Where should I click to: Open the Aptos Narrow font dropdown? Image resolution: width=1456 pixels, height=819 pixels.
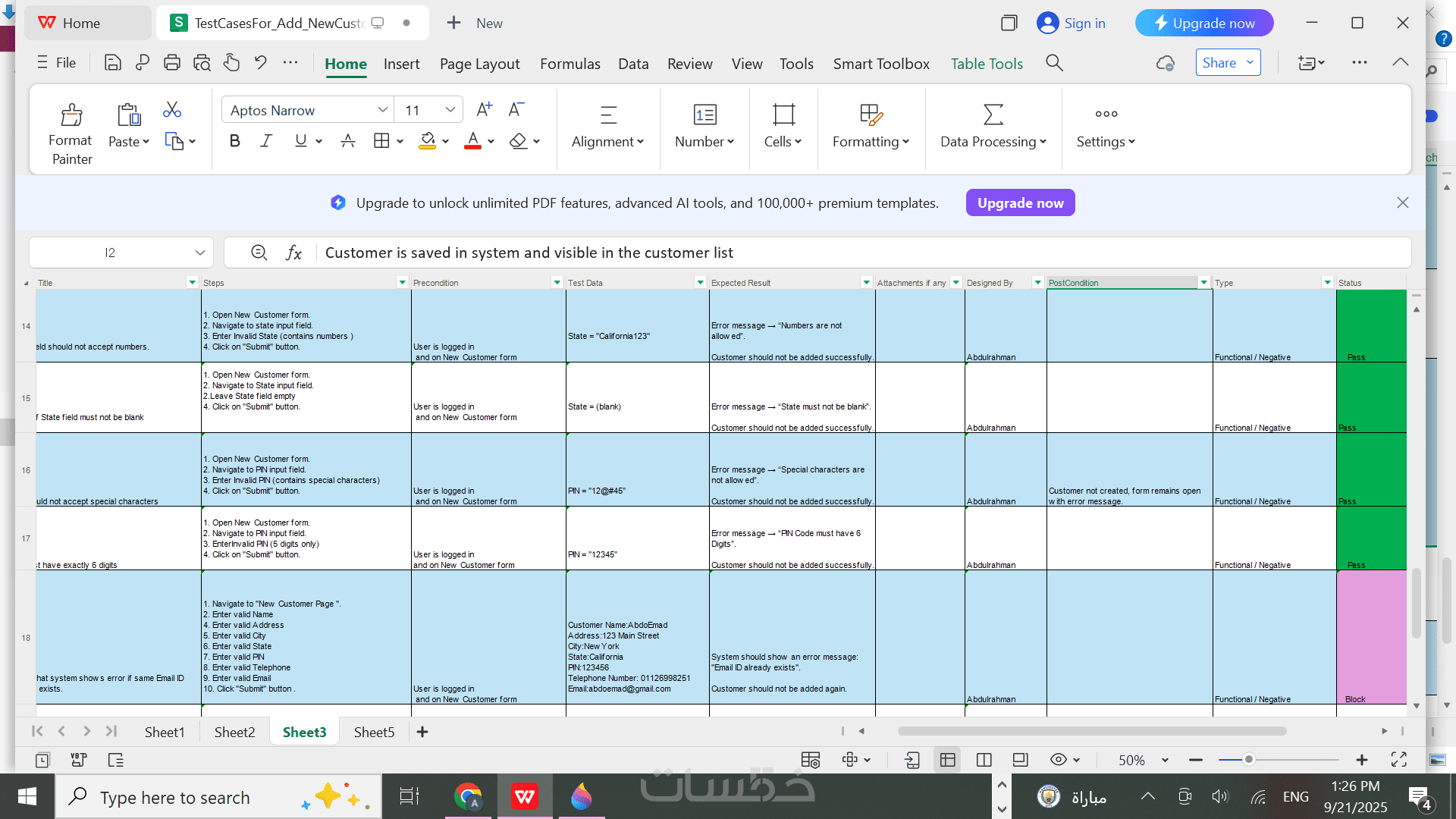(382, 110)
